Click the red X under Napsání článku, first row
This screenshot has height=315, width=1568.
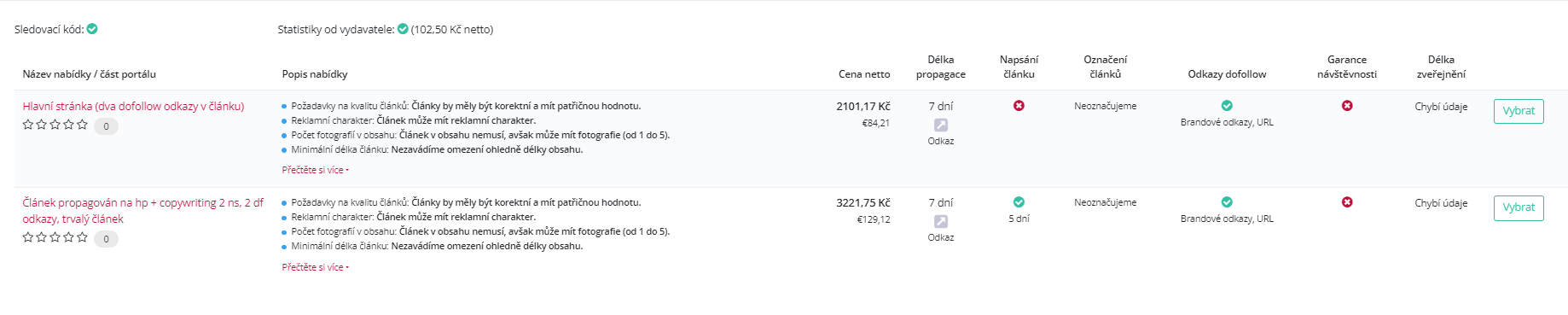1019,106
